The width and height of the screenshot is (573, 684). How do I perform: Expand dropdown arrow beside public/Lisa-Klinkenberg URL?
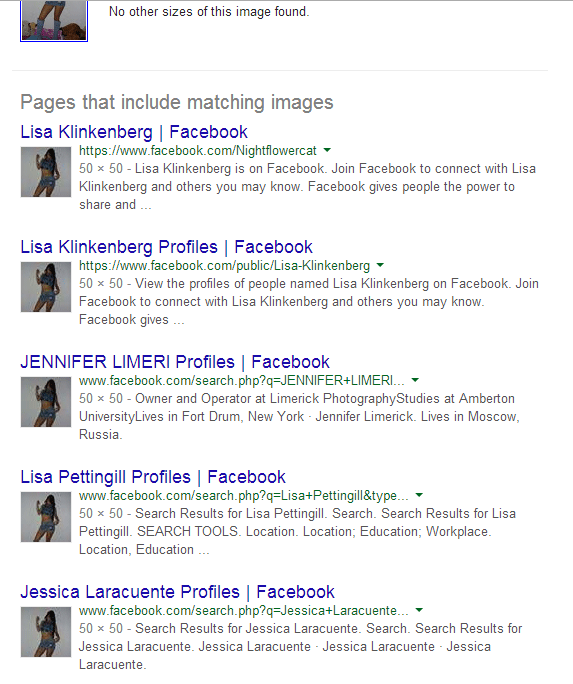click(380, 265)
